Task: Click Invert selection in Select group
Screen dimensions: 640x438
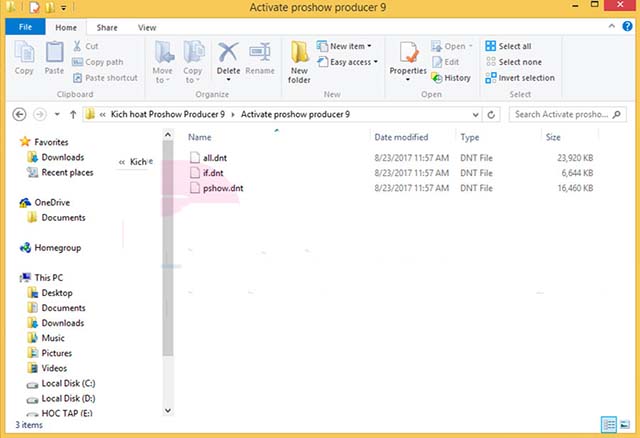Action: pos(519,78)
